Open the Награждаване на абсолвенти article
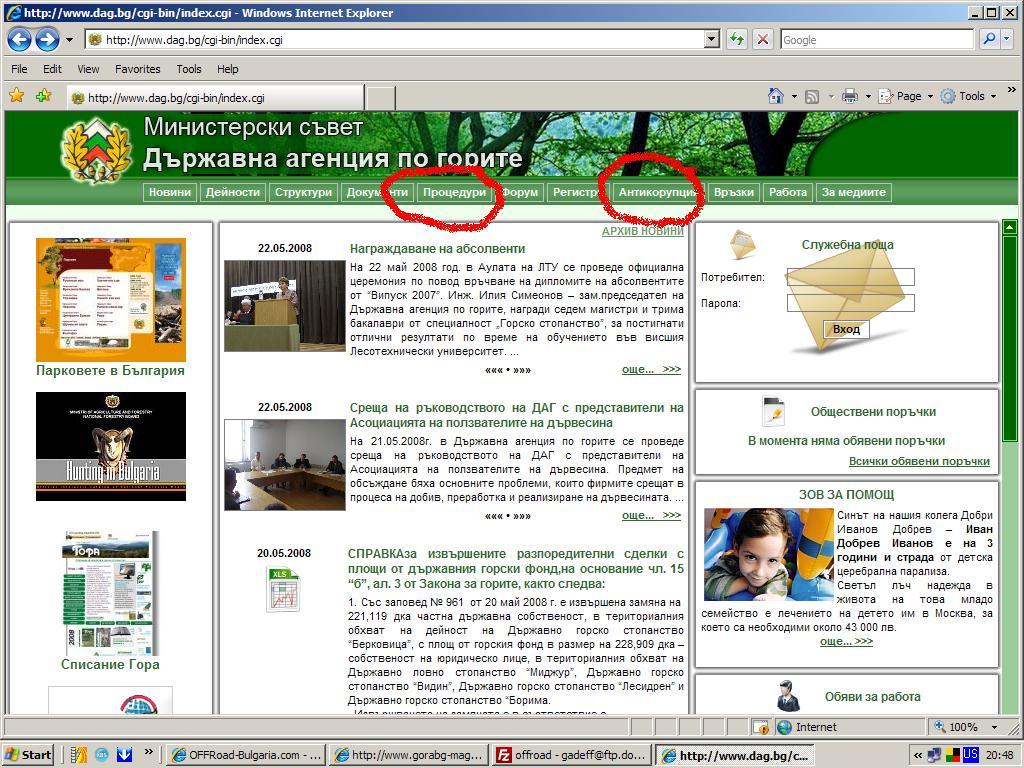Image resolution: width=1024 pixels, height=768 pixels. coord(438,249)
